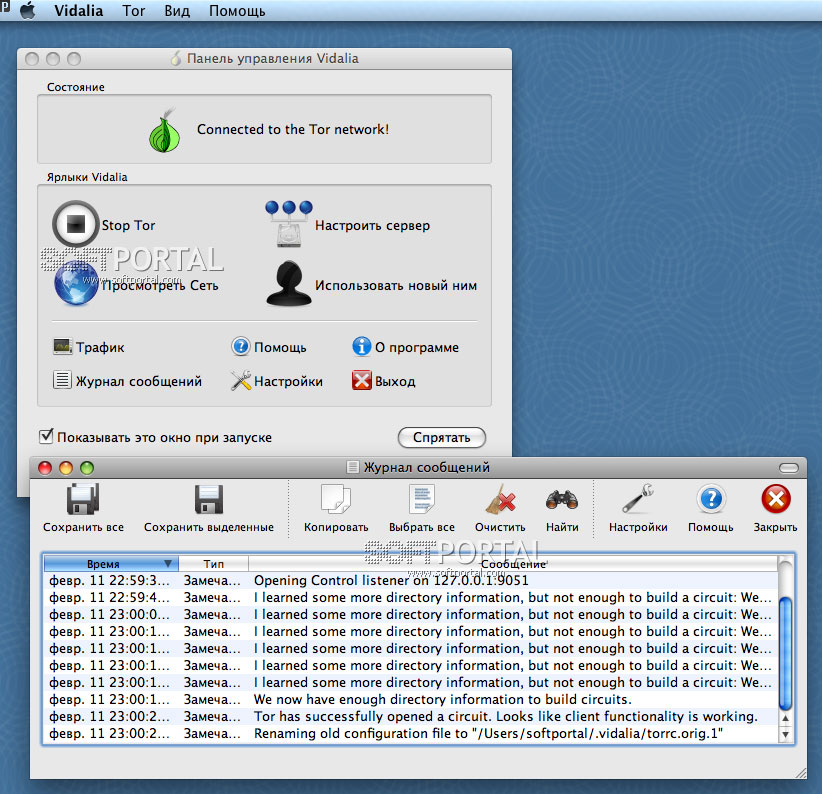Screen dimensions: 822x794
Task: Click the Очистить broom icon
Action: click(500, 499)
